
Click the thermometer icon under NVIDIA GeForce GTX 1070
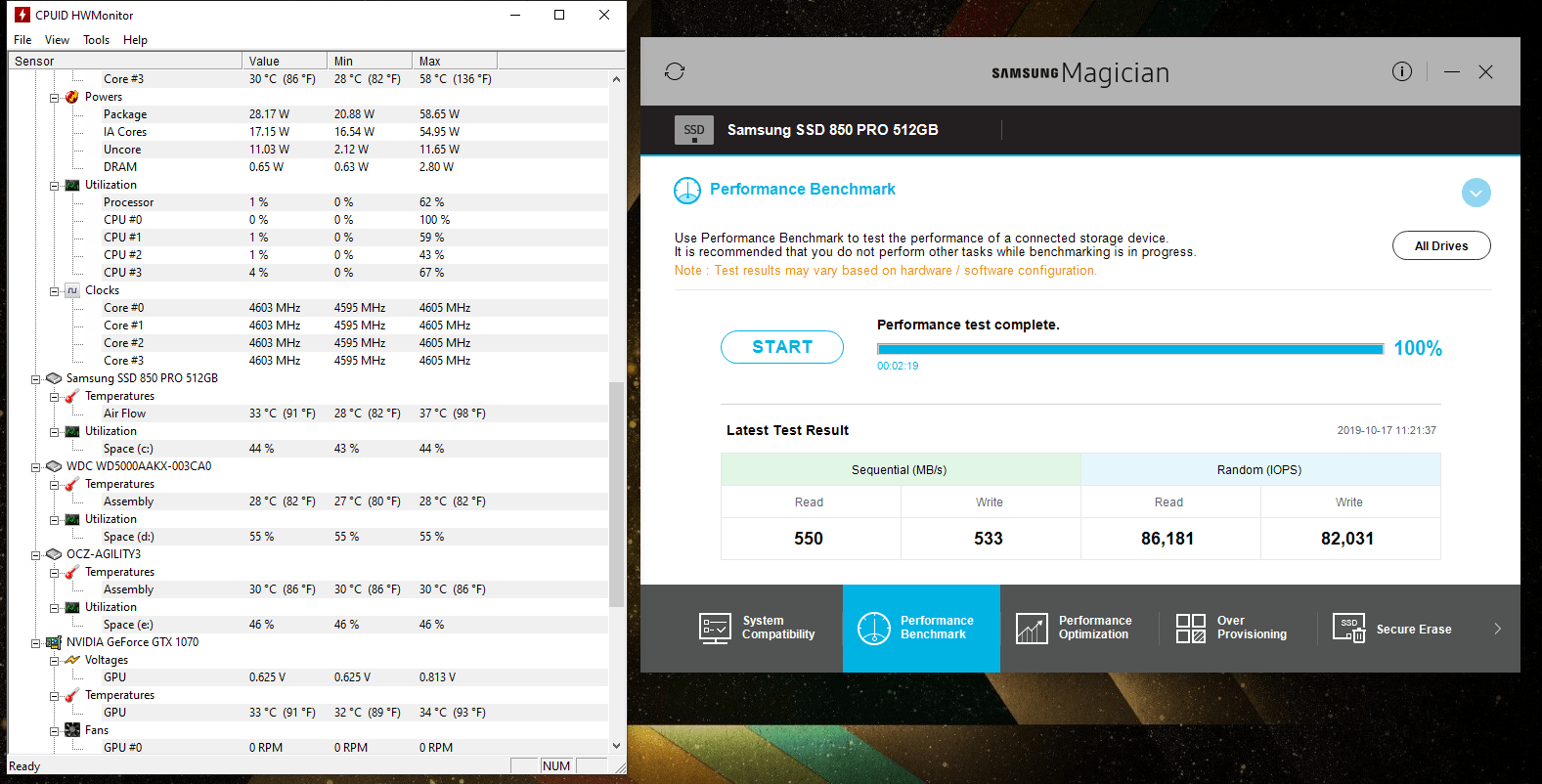coord(72,695)
